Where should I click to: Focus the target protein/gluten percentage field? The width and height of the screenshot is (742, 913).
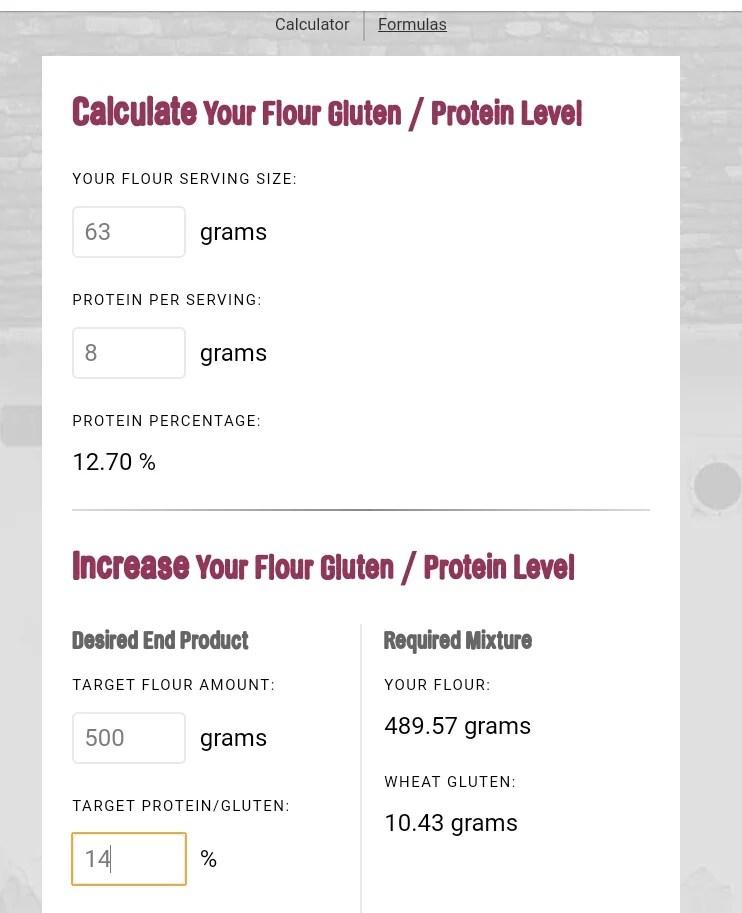click(x=128, y=858)
